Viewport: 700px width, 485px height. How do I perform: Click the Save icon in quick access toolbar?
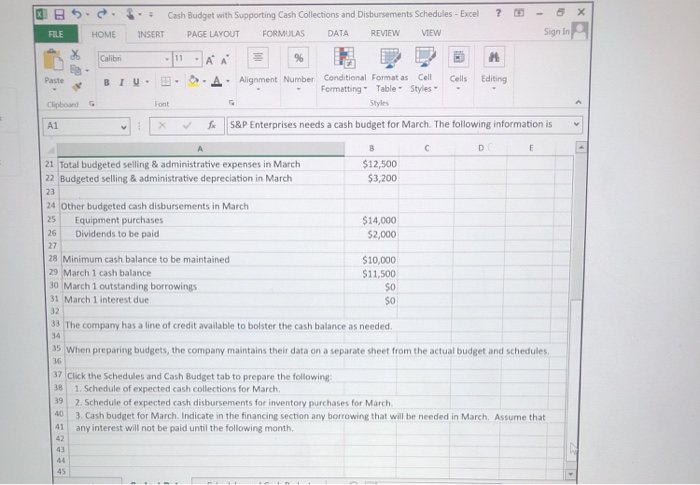[x=59, y=15]
